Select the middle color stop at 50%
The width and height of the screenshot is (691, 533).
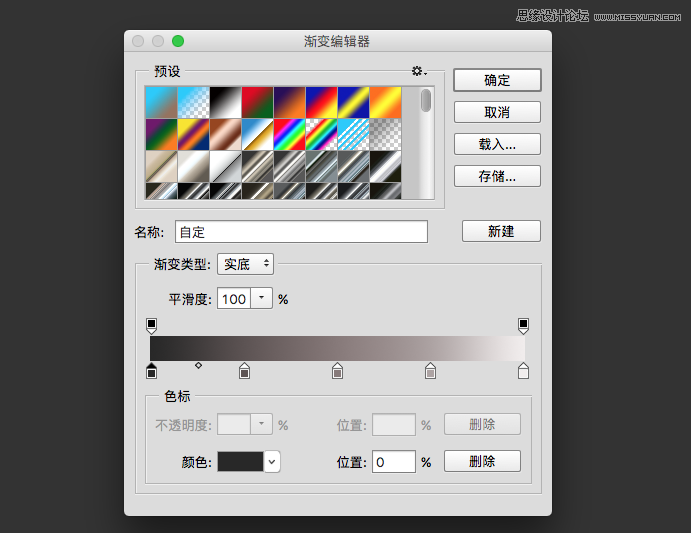click(337, 371)
